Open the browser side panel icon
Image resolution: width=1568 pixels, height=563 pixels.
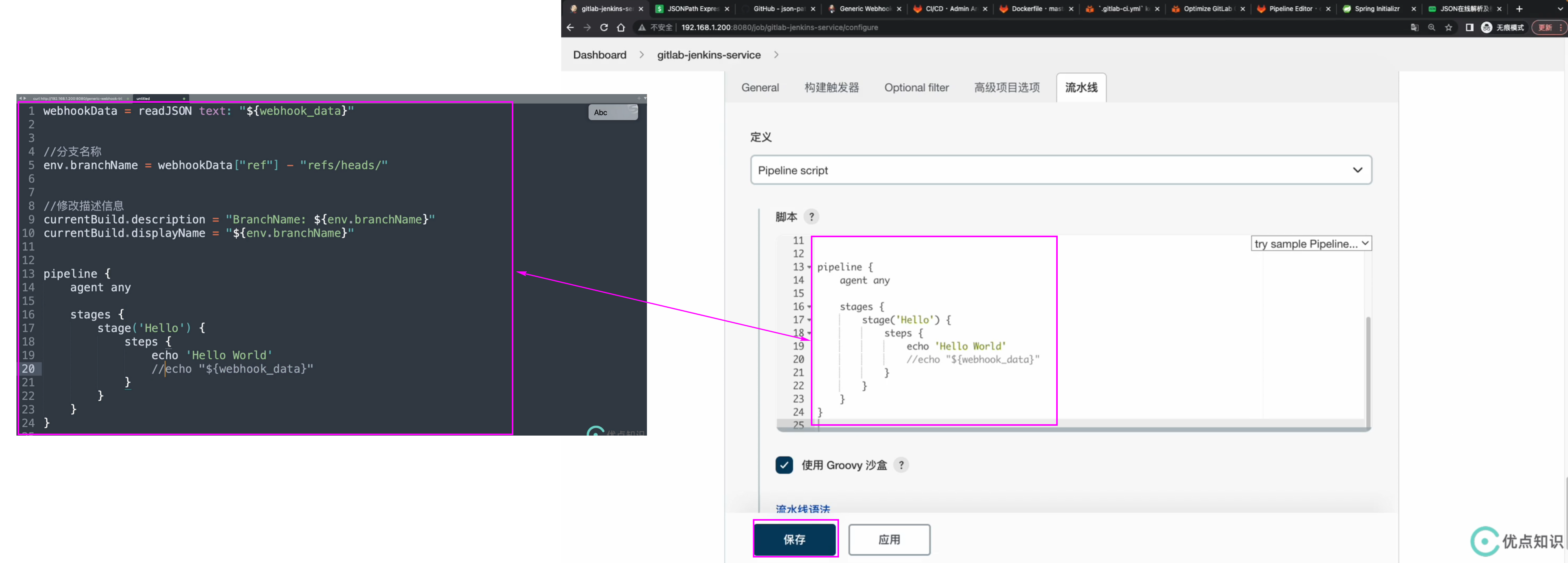coord(1469,27)
